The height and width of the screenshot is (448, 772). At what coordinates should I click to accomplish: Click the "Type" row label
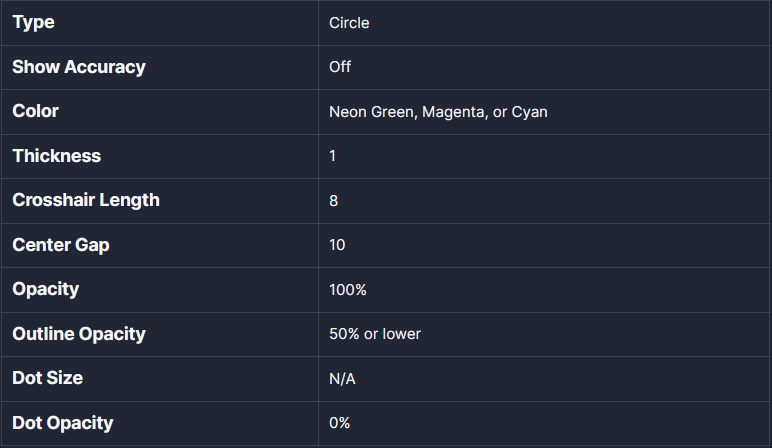click(33, 22)
